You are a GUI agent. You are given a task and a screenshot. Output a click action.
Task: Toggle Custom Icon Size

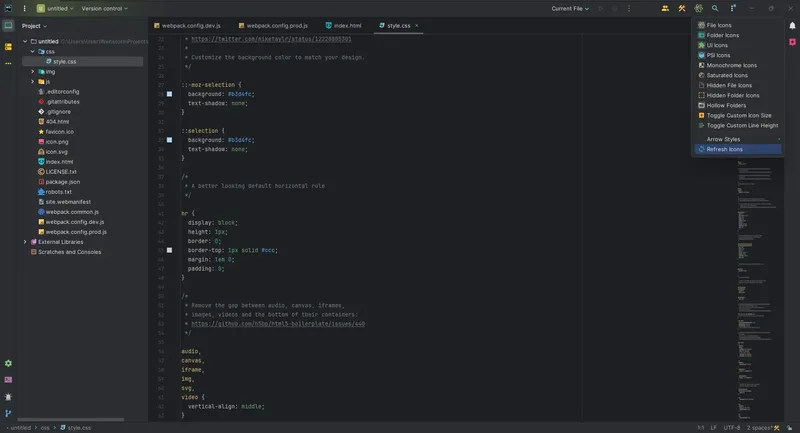pos(738,115)
